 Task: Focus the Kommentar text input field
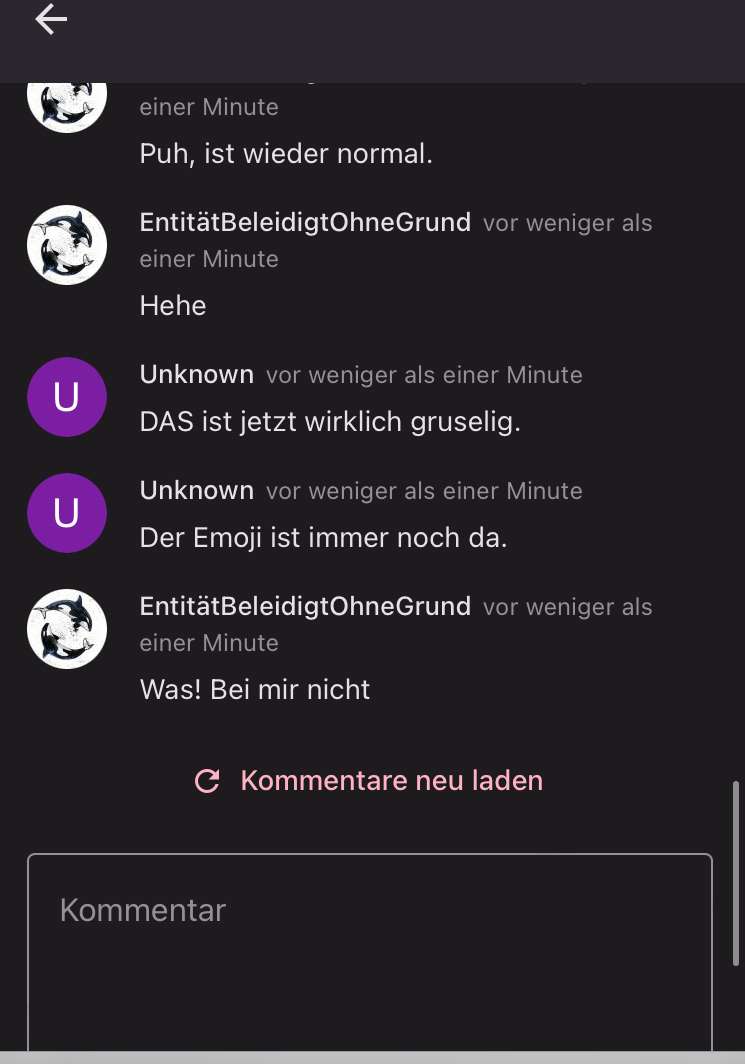pos(370,950)
